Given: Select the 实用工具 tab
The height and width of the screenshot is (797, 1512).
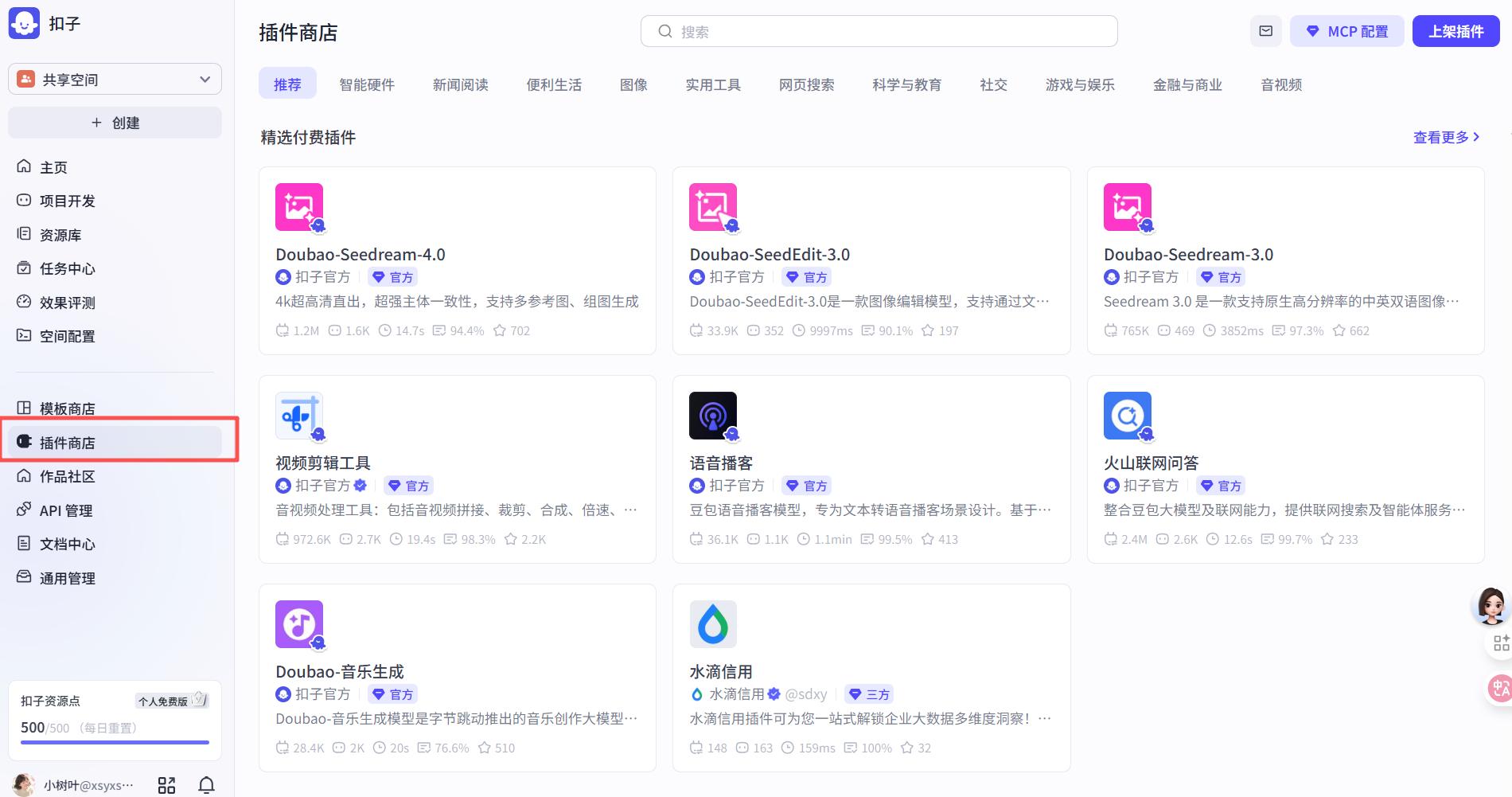Looking at the screenshot, I should click(713, 84).
